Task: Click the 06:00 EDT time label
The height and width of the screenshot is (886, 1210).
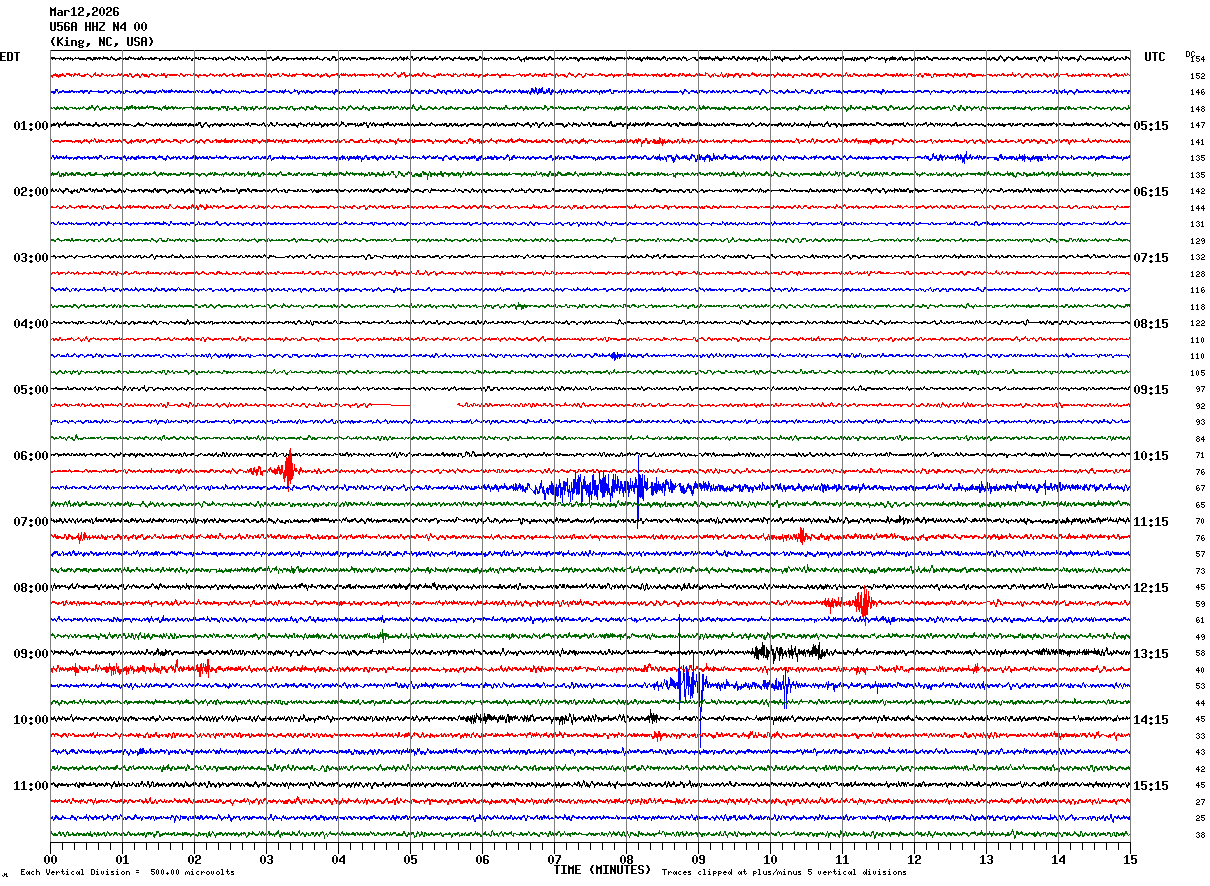Action: tap(30, 456)
